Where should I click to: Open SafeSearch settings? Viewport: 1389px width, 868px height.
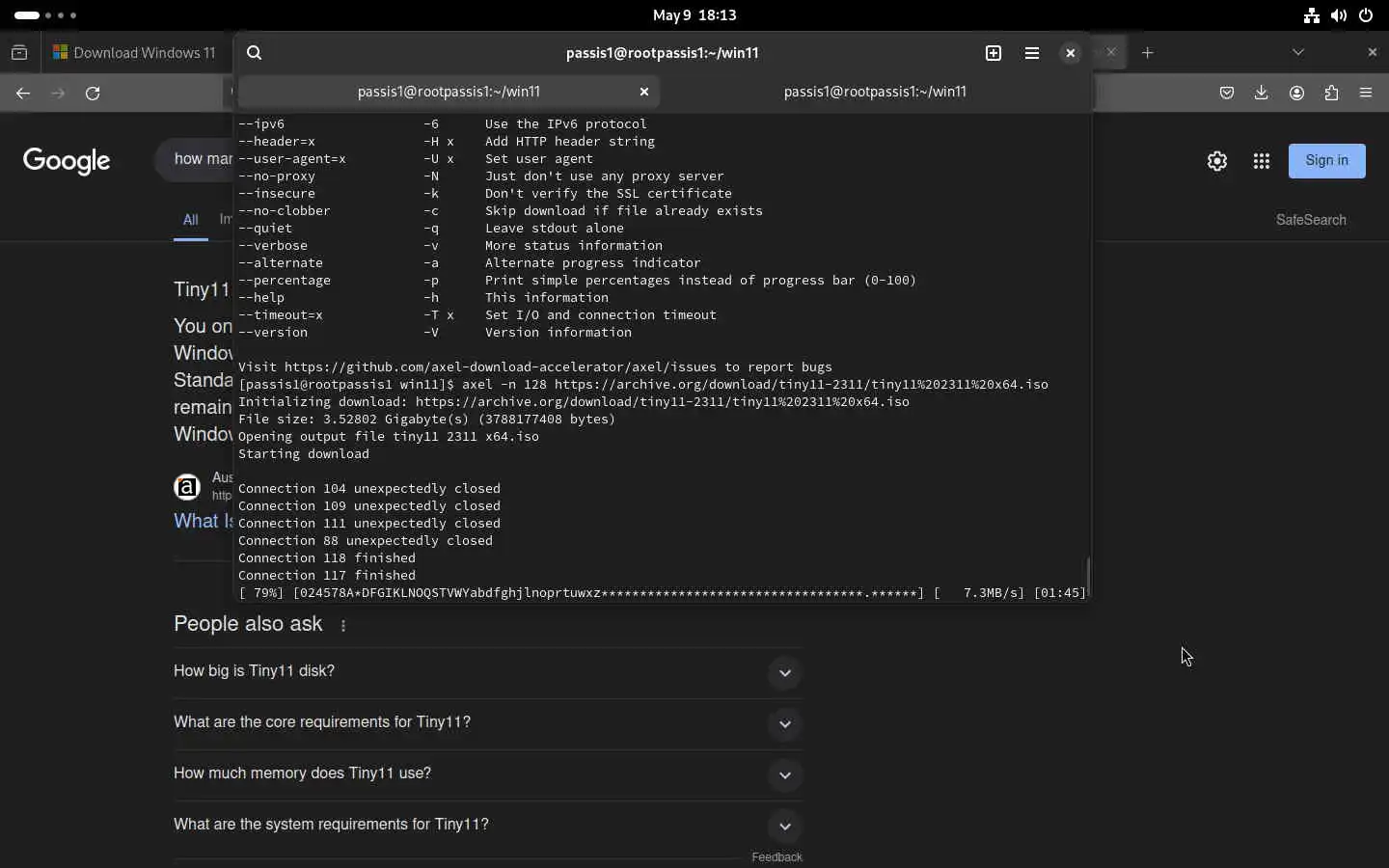click(1311, 220)
